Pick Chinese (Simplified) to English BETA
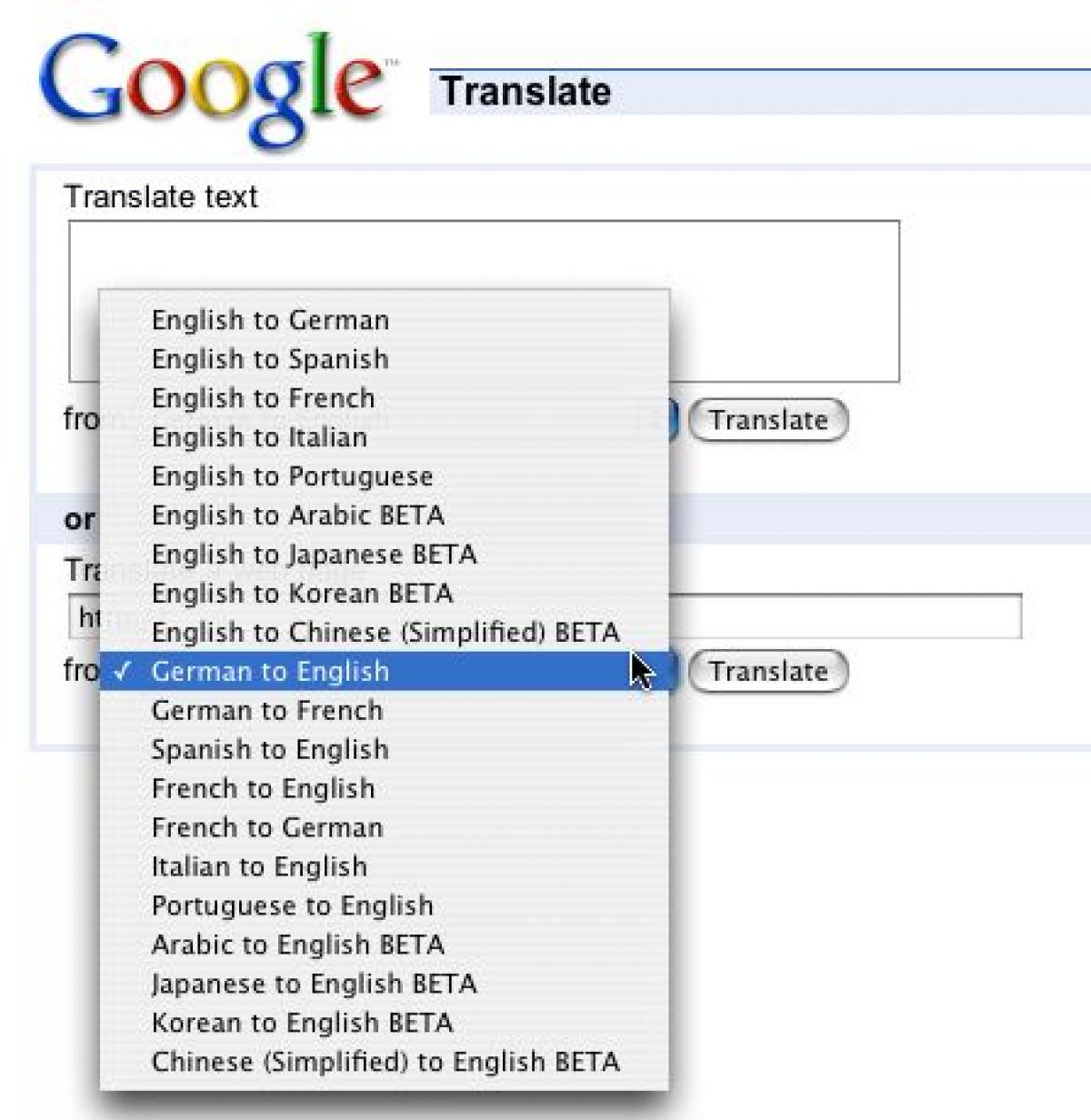 (x=385, y=1063)
